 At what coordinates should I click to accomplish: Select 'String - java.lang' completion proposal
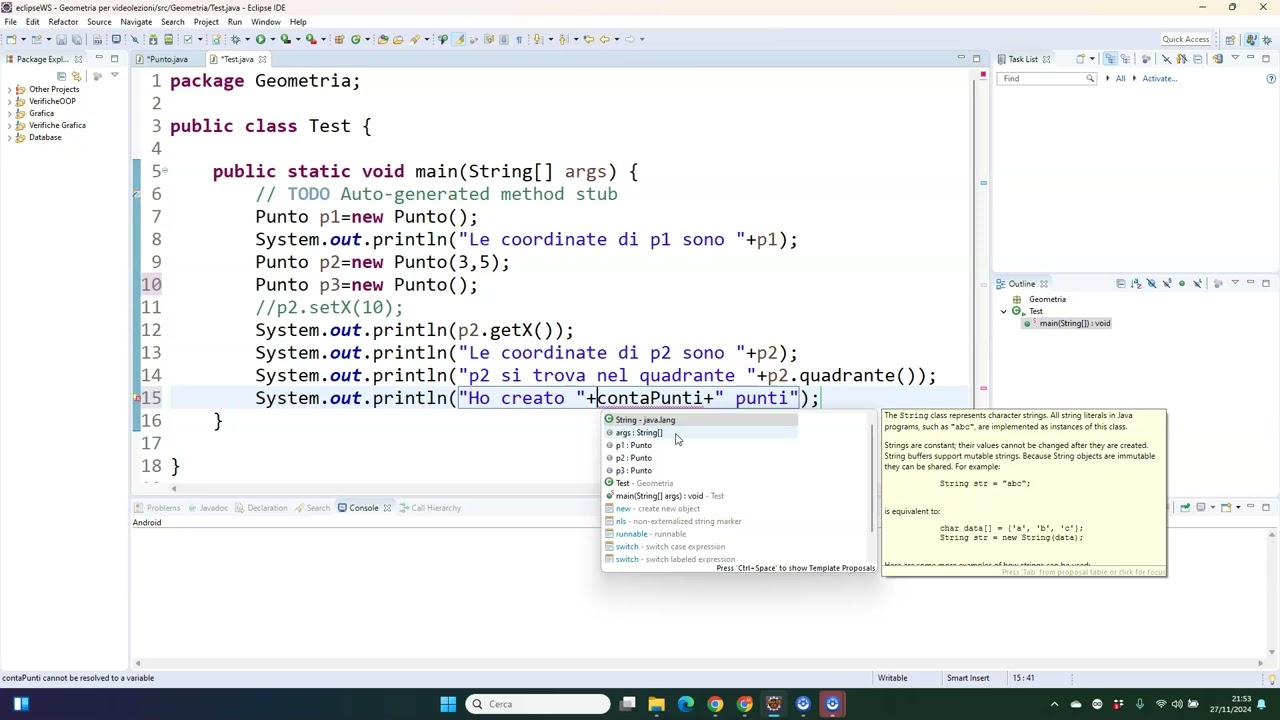pos(700,420)
